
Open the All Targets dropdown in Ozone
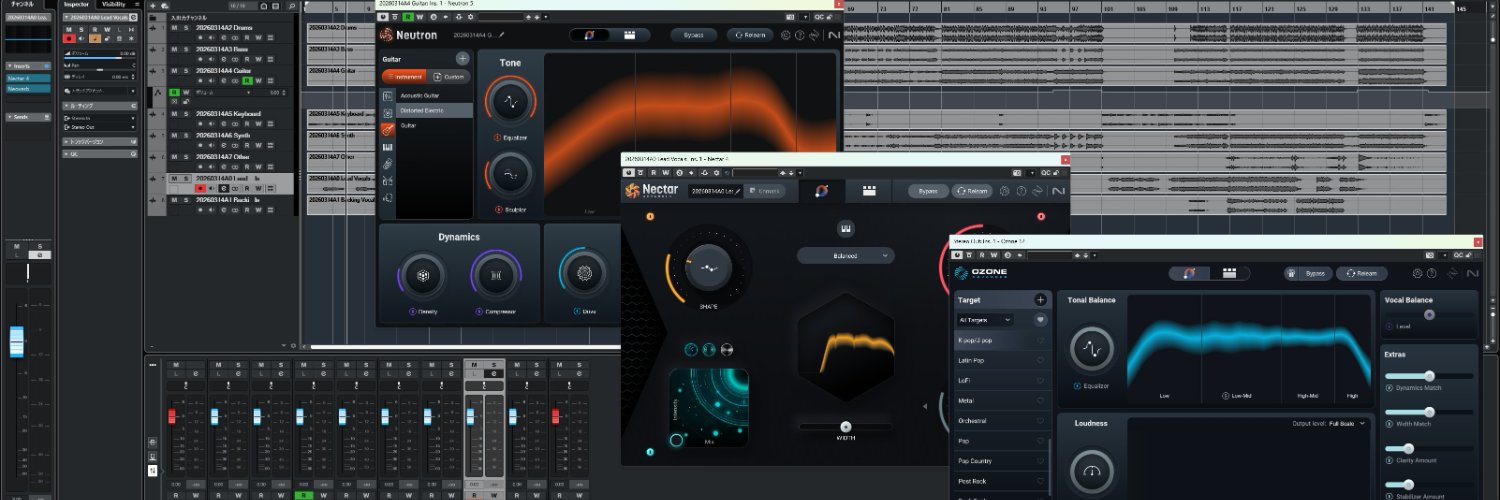tap(985, 320)
